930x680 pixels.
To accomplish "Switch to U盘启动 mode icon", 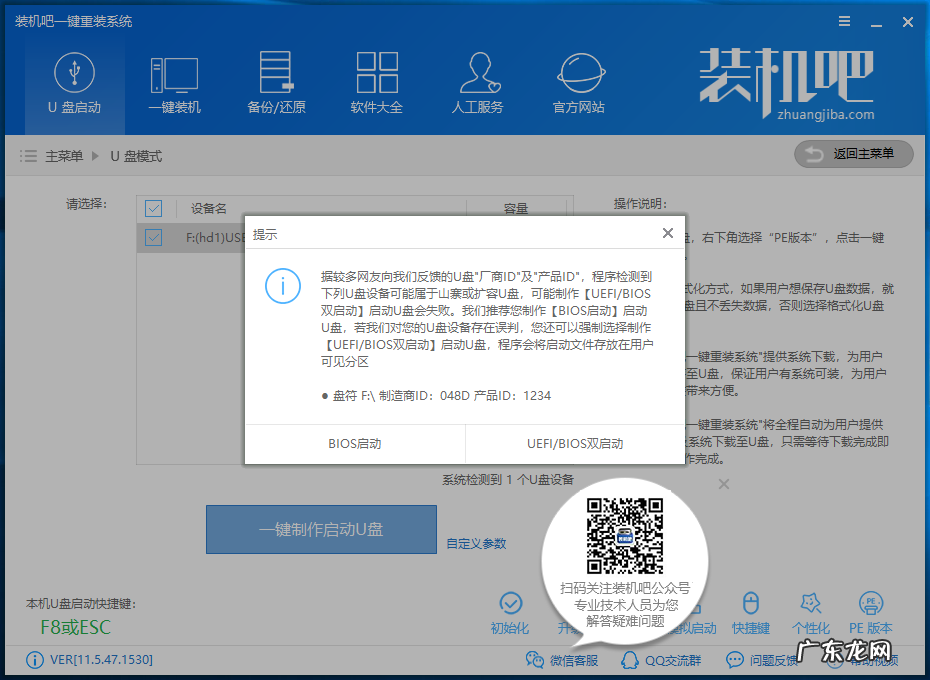I will (73, 82).
